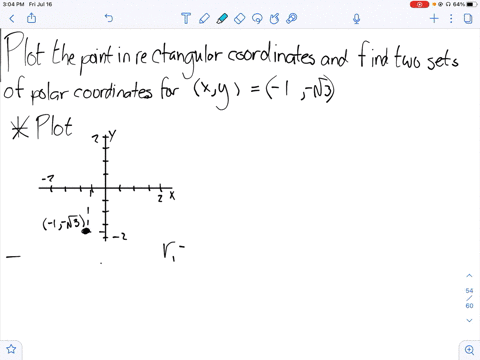The width and height of the screenshot is (480, 360).
Task: Go back to the notes library
Action: tap(12, 18)
